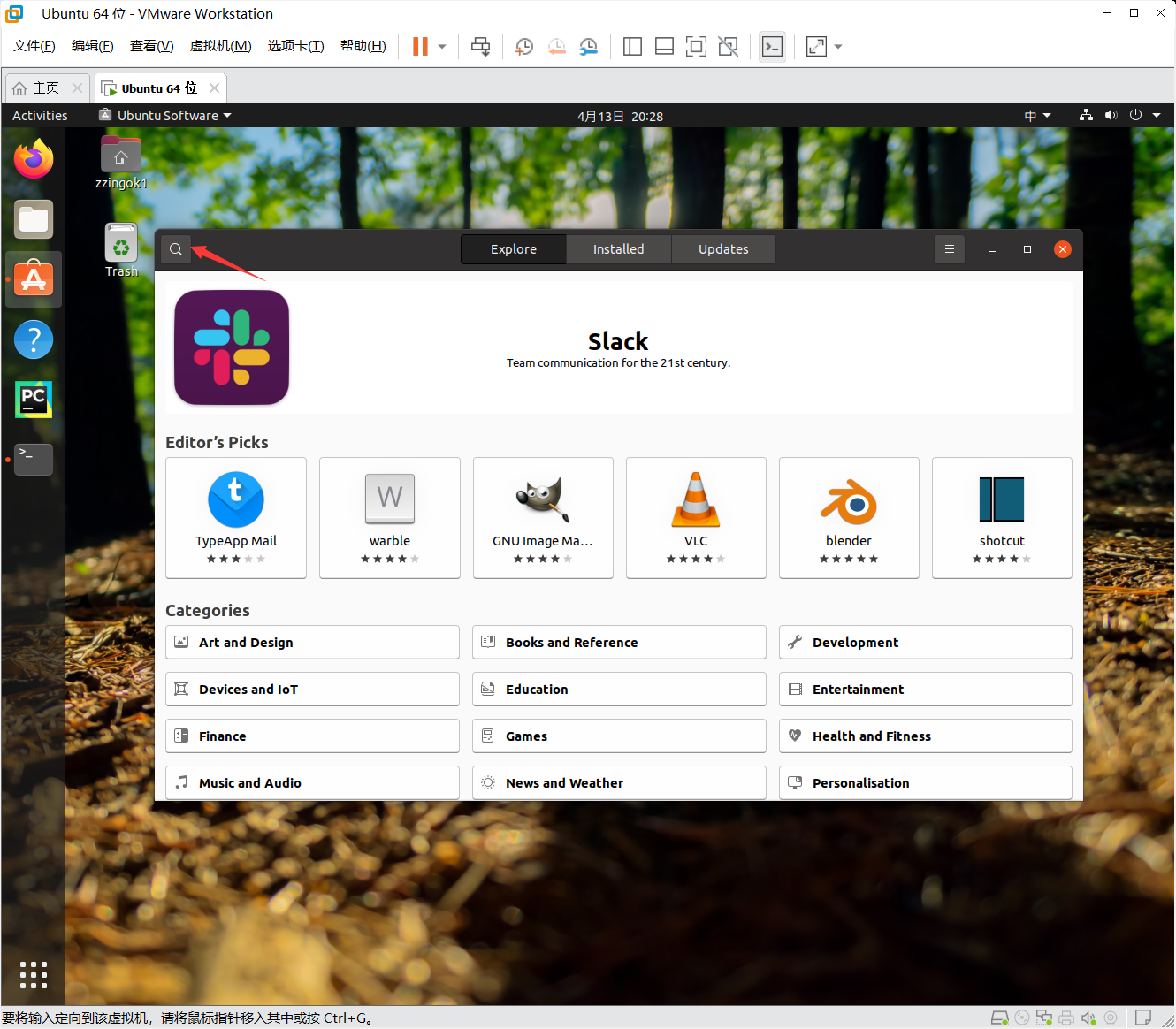Open the volume indicator in top bar
Screen dimensions: 1176x1029
point(1111,116)
